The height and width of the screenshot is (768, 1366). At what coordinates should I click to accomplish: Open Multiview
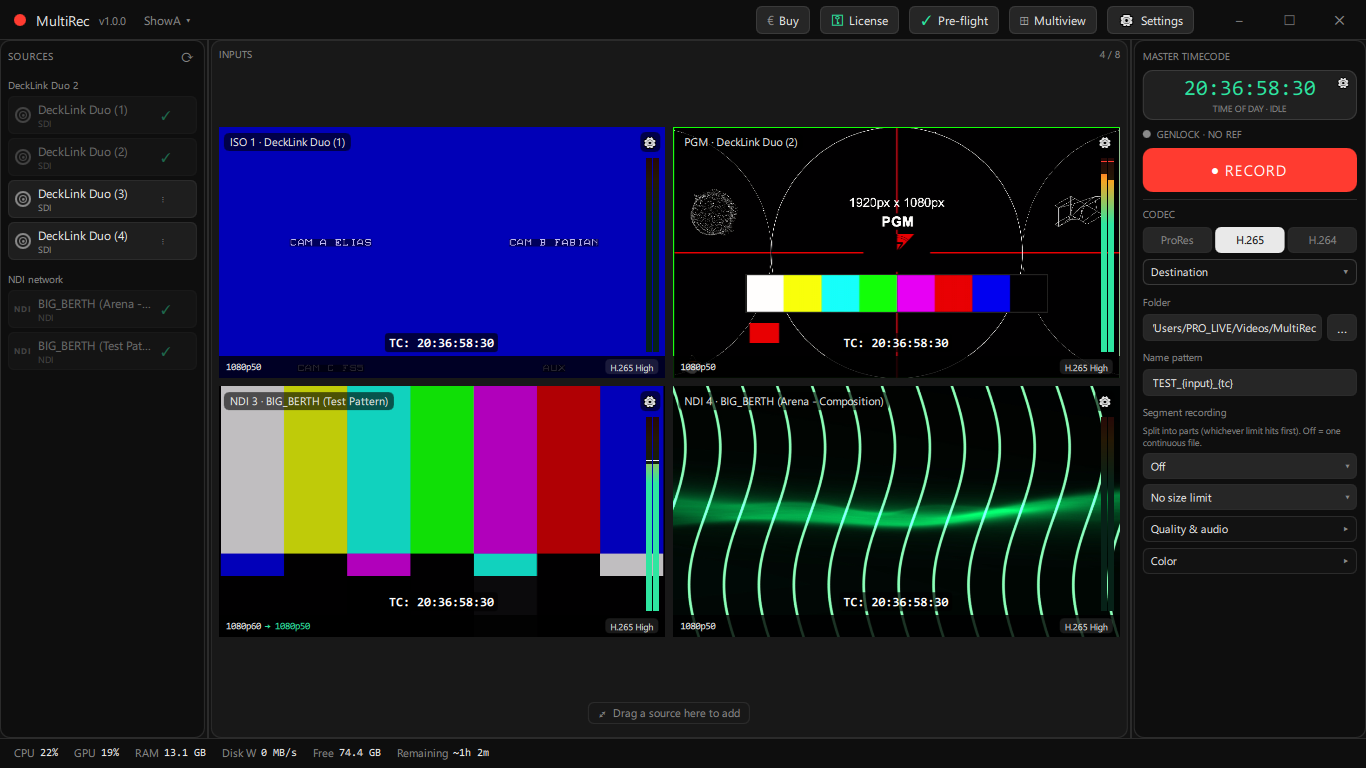click(x=1053, y=20)
